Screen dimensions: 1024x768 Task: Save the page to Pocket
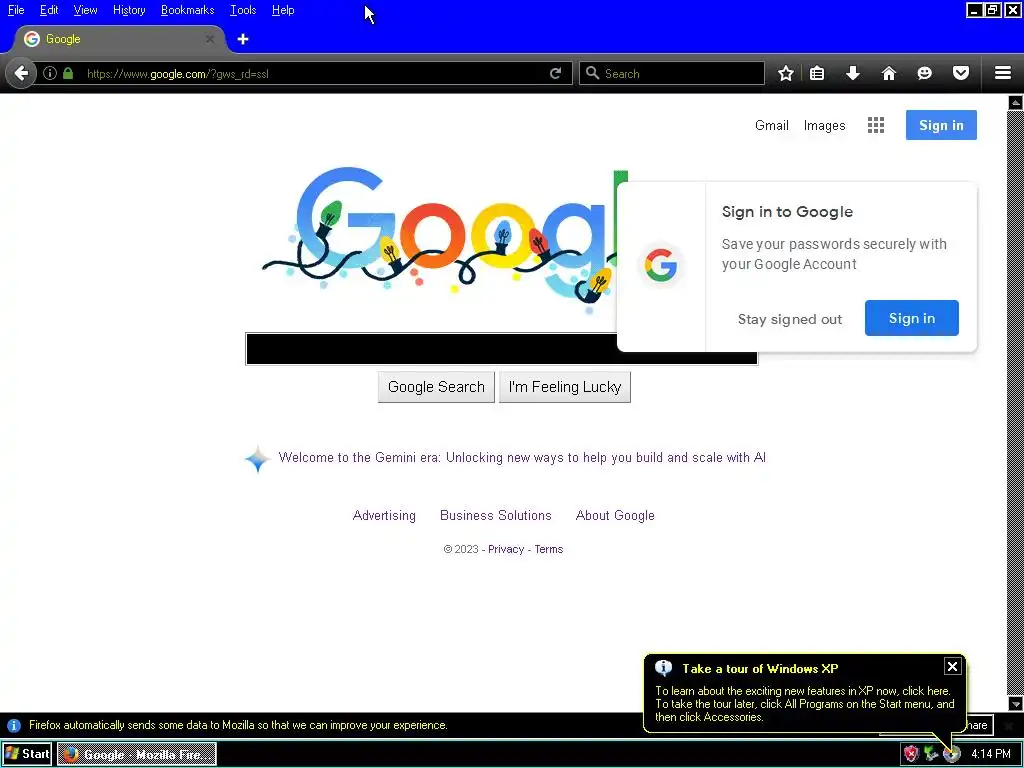pos(961,73)
